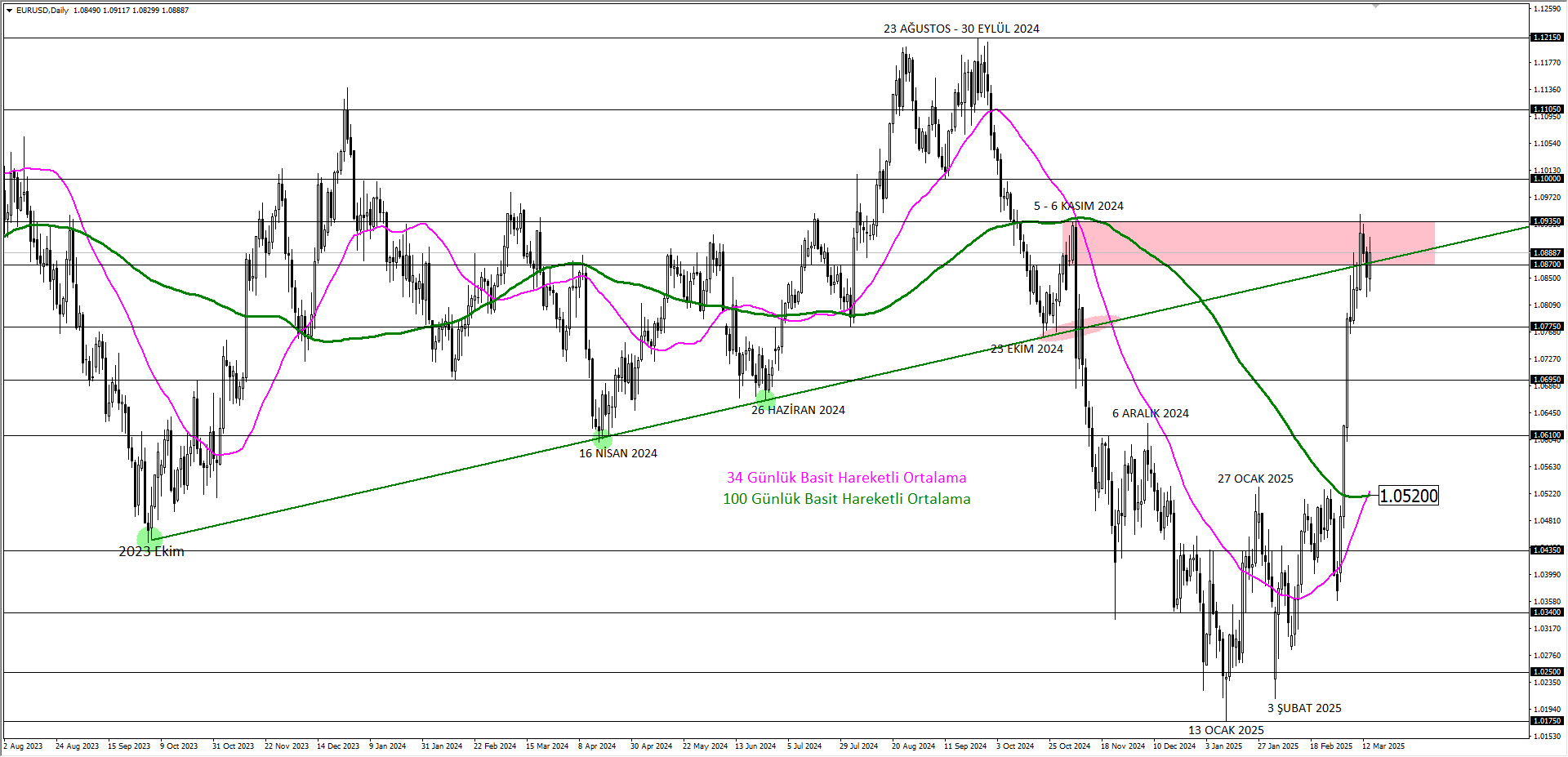Viewport: 1568px width, 757px height.
Task: Select the green circle marker at 26 HAZİRAN 2024
Action: point(765,399)
